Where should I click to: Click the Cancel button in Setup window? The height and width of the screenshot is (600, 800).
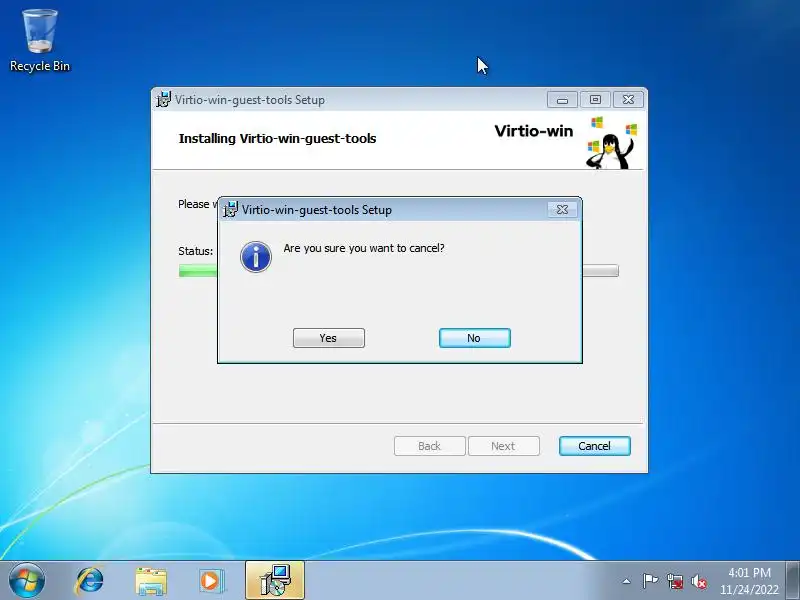[x=594, y=446]
